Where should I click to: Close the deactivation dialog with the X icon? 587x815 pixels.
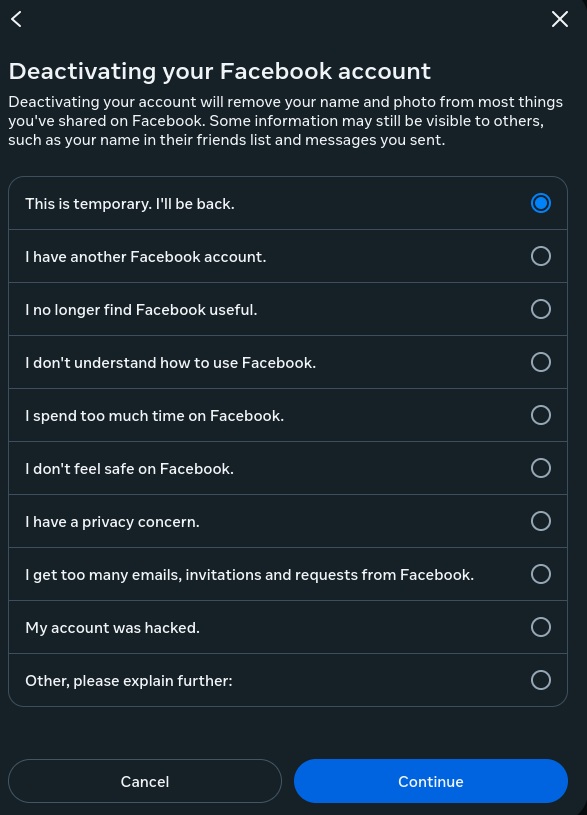point(559,19)
